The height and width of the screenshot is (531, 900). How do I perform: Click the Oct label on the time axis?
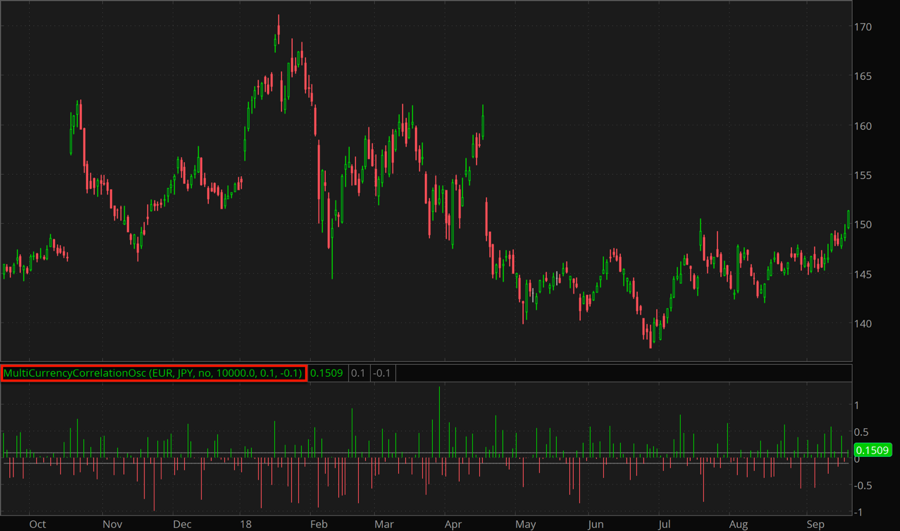tap(38, 523)
